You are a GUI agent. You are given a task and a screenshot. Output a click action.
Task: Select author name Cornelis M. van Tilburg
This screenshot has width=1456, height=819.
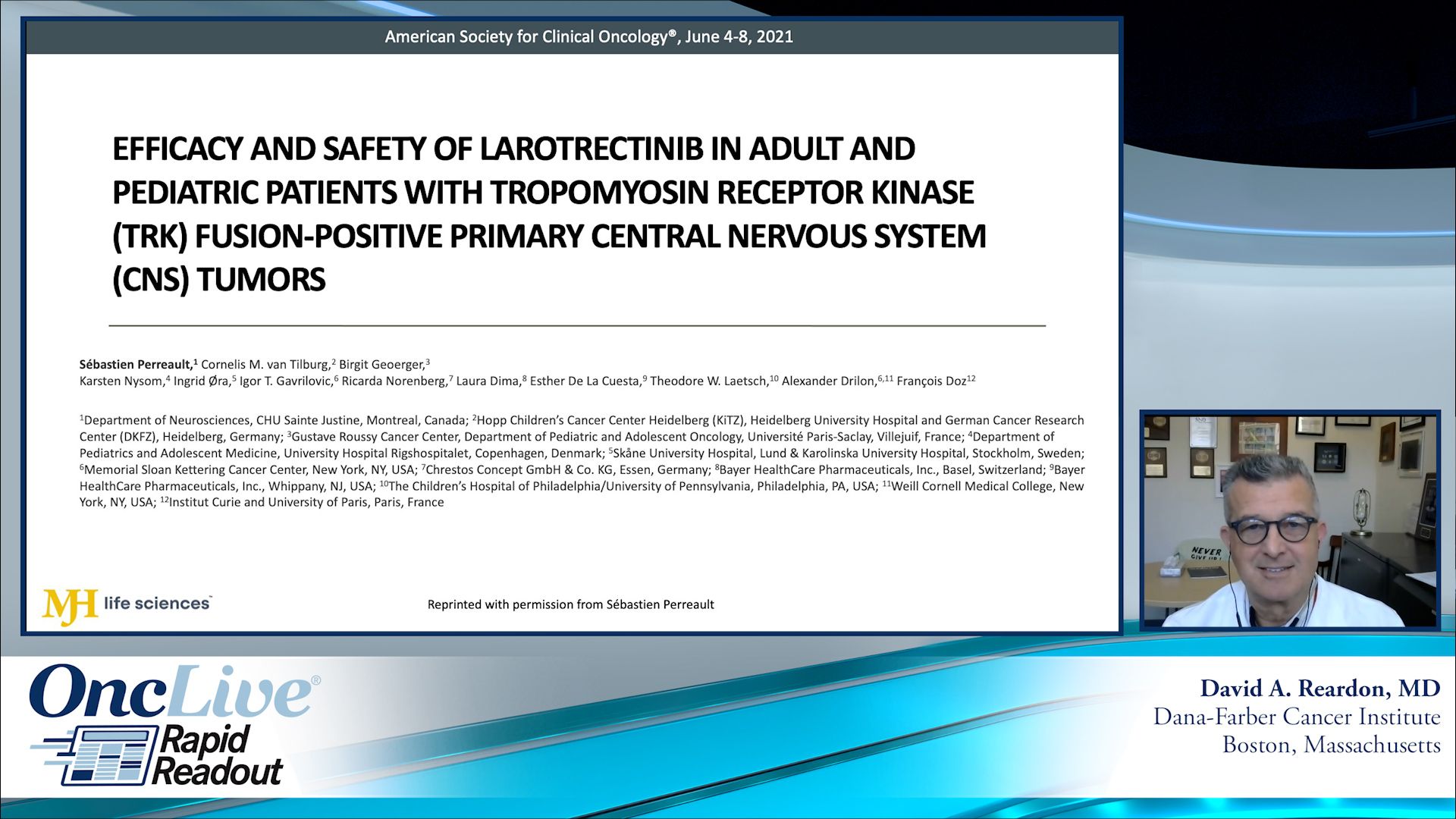point(265,365)
